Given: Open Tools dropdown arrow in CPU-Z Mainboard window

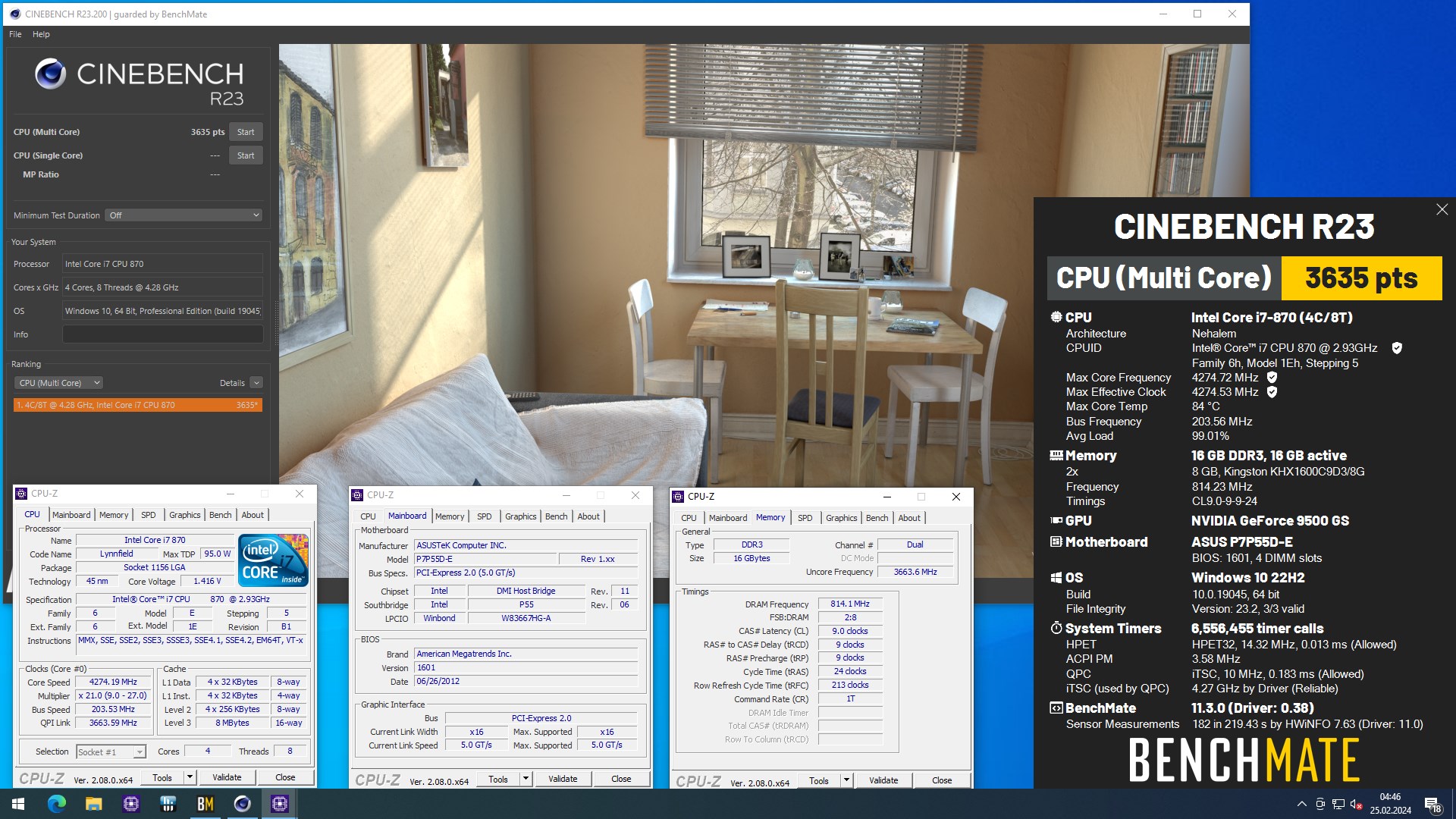Looking at the screenshot, I should click(x=526, y=779).
